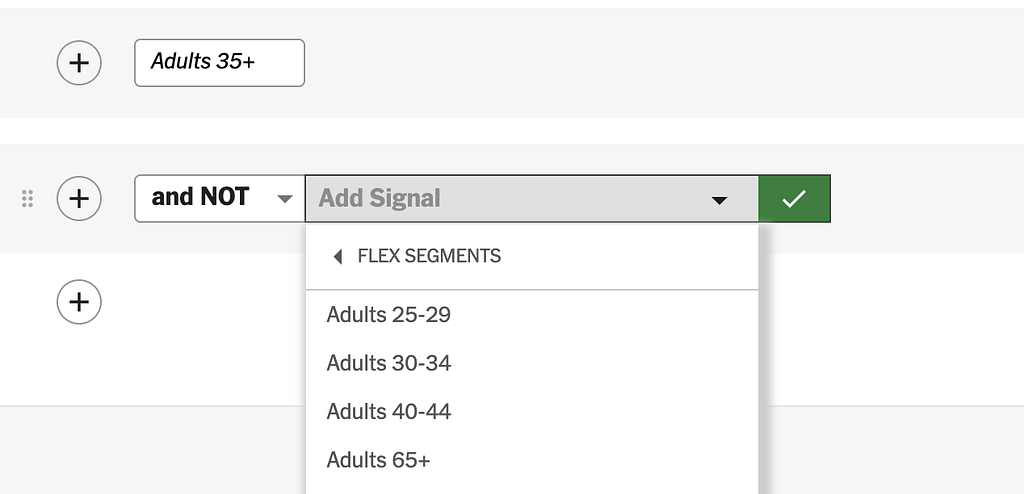Click the and NOT dropdown caret

[x=285, y=198]
